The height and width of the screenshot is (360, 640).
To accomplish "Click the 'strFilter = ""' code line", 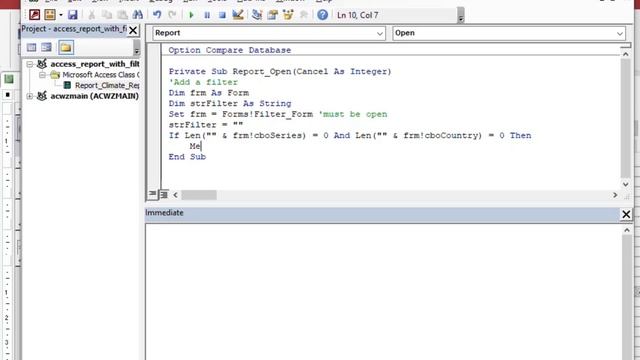I will (206, 124).
